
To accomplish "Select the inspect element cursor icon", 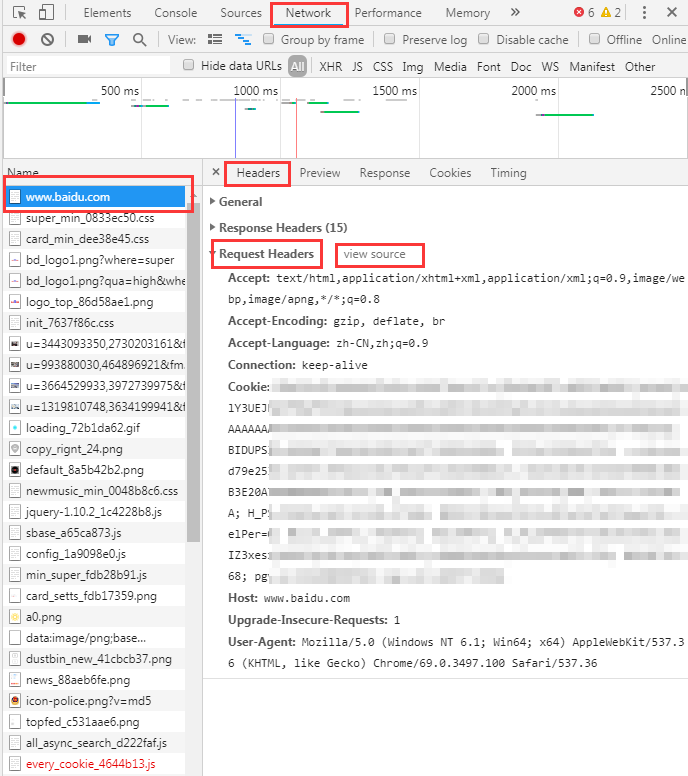I will click(x=19, y=13).
